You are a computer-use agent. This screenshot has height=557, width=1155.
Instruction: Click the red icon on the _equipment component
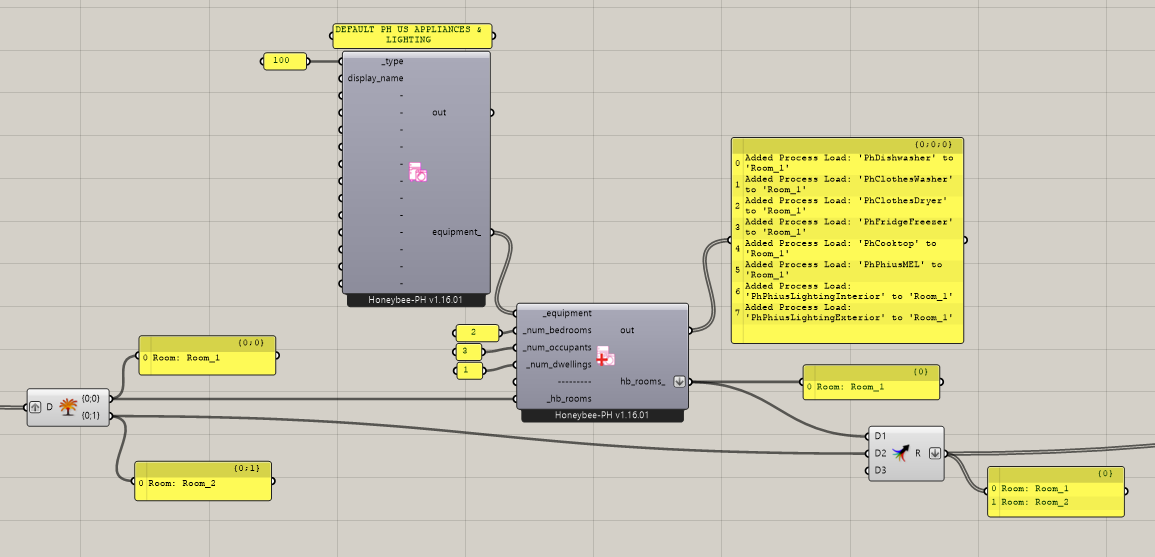[605, 356]
